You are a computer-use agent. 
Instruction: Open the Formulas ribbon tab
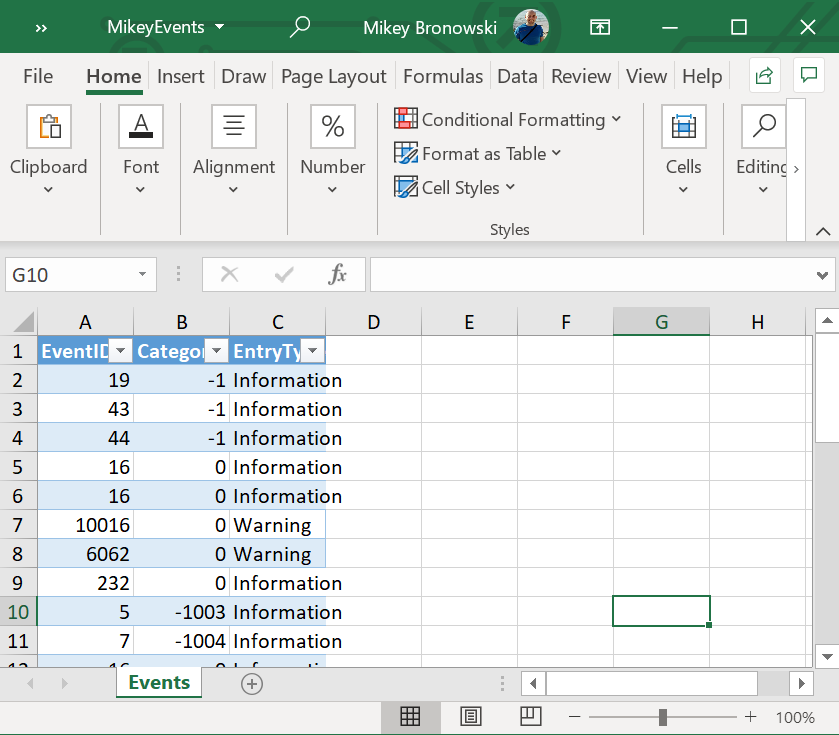(x=443, y=77)
